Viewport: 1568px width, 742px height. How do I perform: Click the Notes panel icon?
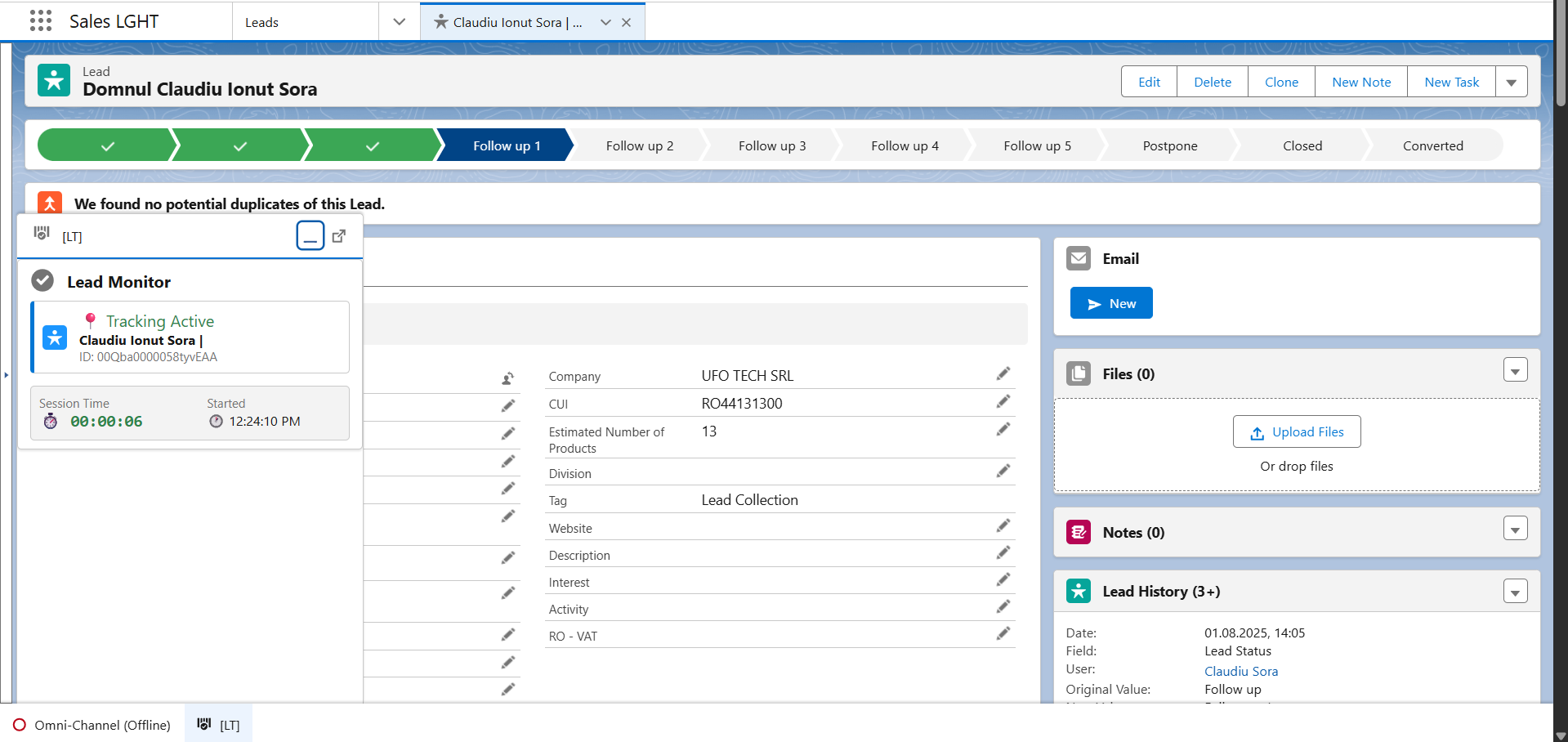point(1078,531)
